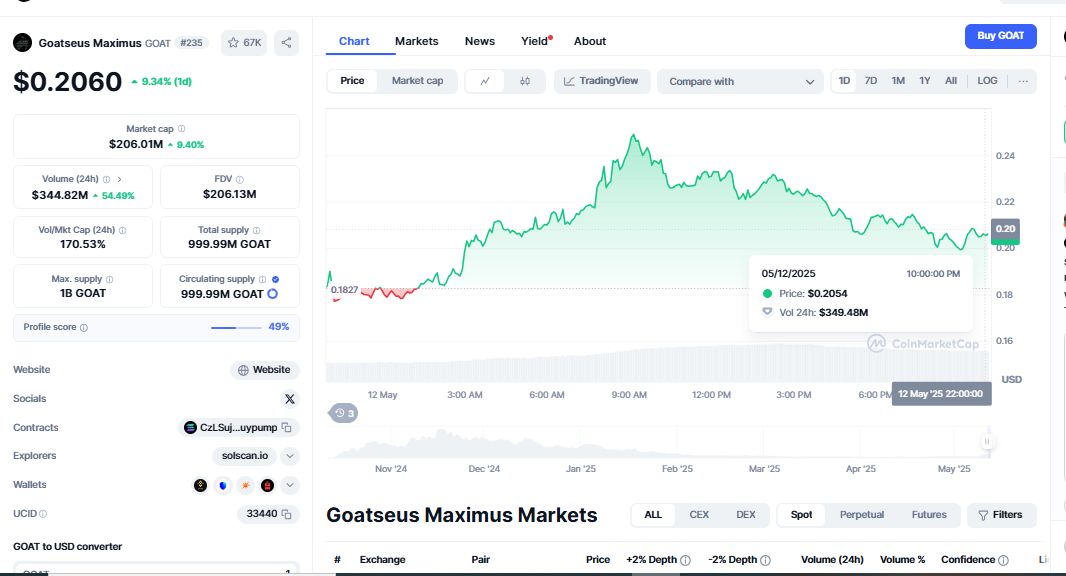Show Futures markets

coord(929,515)
